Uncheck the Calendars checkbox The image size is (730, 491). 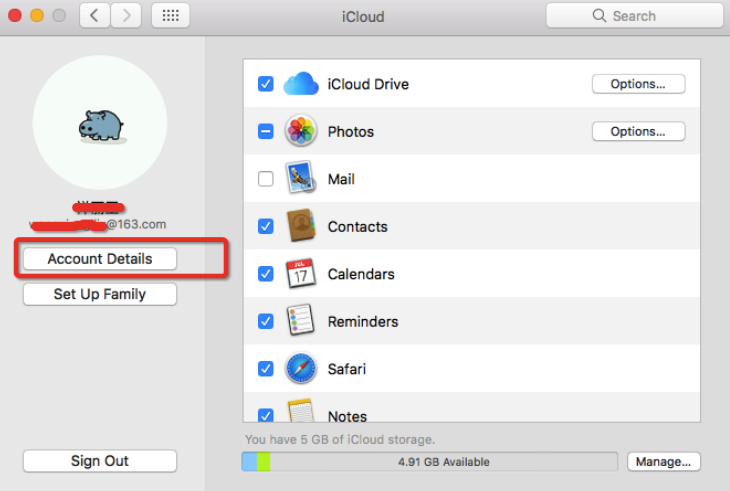(x=265, y=274)
